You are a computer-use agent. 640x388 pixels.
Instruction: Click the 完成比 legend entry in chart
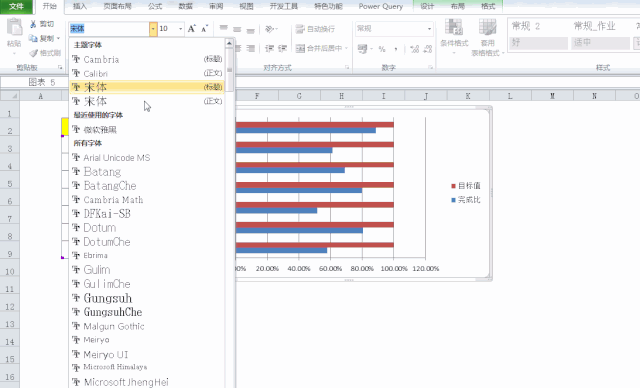click(x=466, y=200)
